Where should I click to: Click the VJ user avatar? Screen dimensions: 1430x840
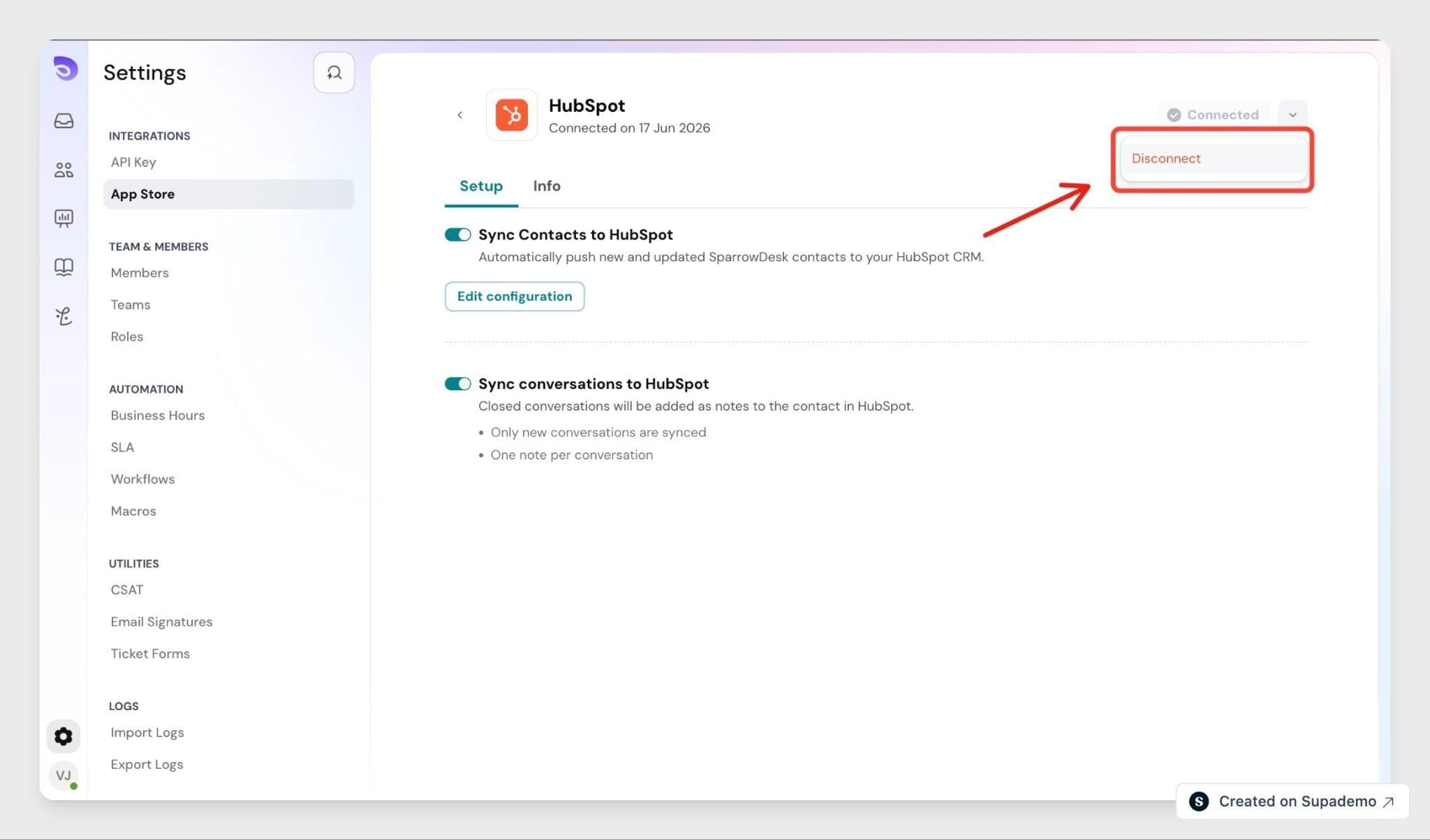pyautogui.click(x=64, y=775)
